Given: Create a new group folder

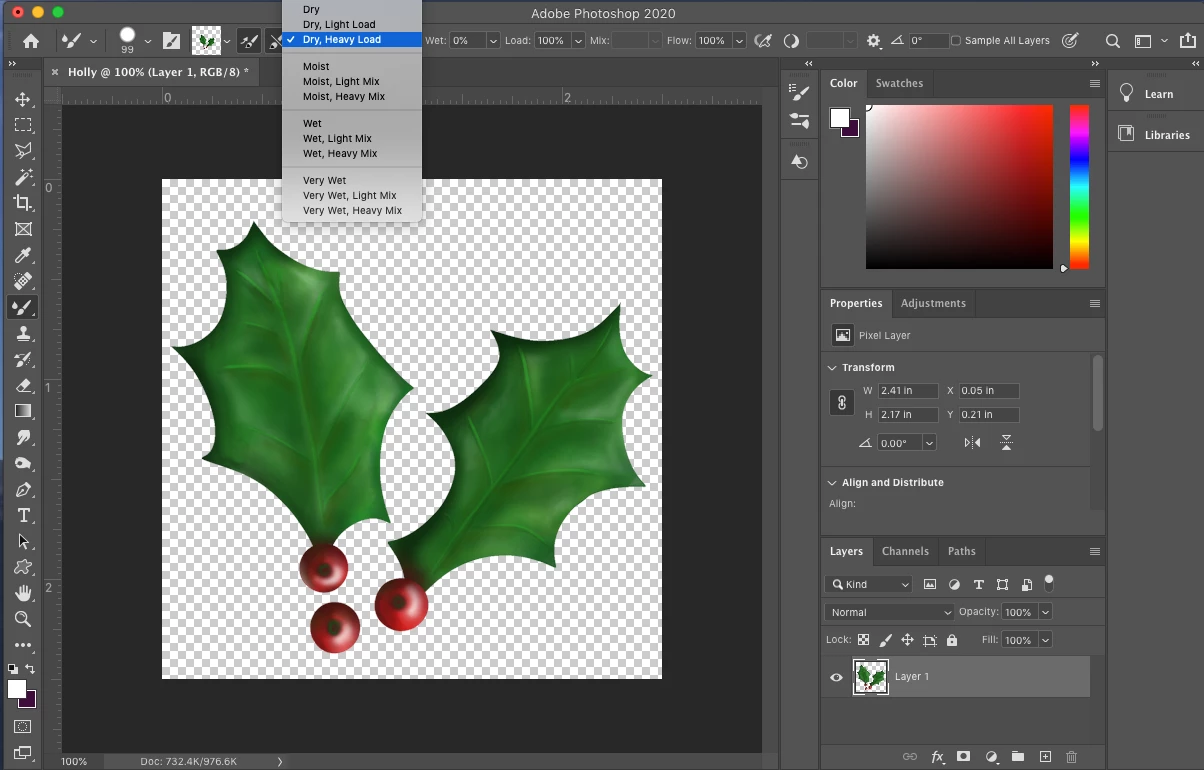Looking at the screenshot, I should point(1018,757).
